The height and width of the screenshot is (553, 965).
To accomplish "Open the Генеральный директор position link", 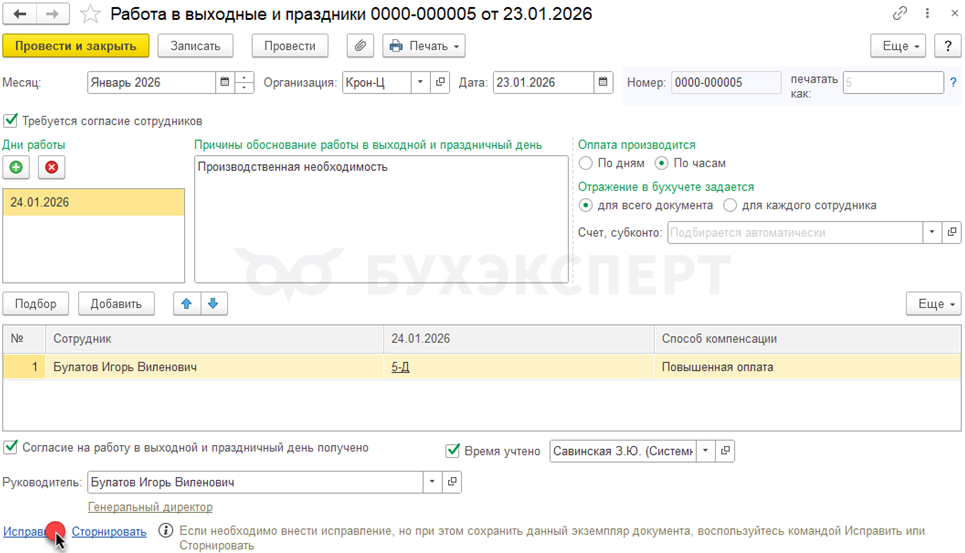I will point(150,507).
